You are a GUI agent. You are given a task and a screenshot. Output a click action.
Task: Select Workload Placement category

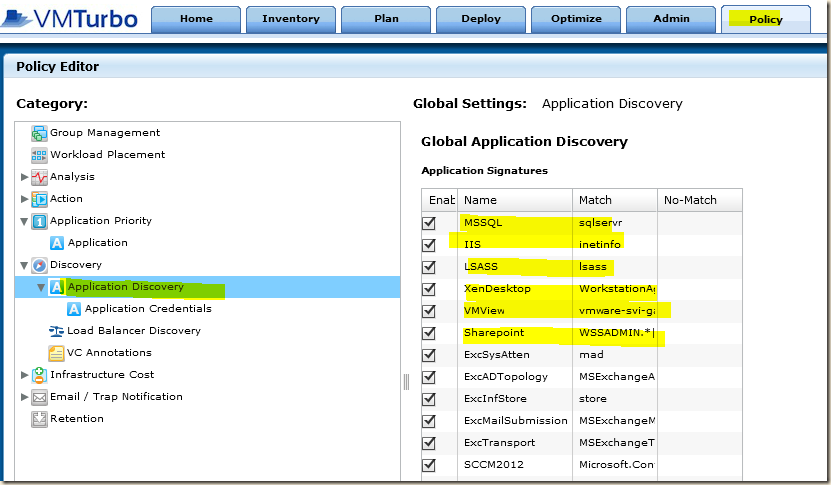[108, 155]
